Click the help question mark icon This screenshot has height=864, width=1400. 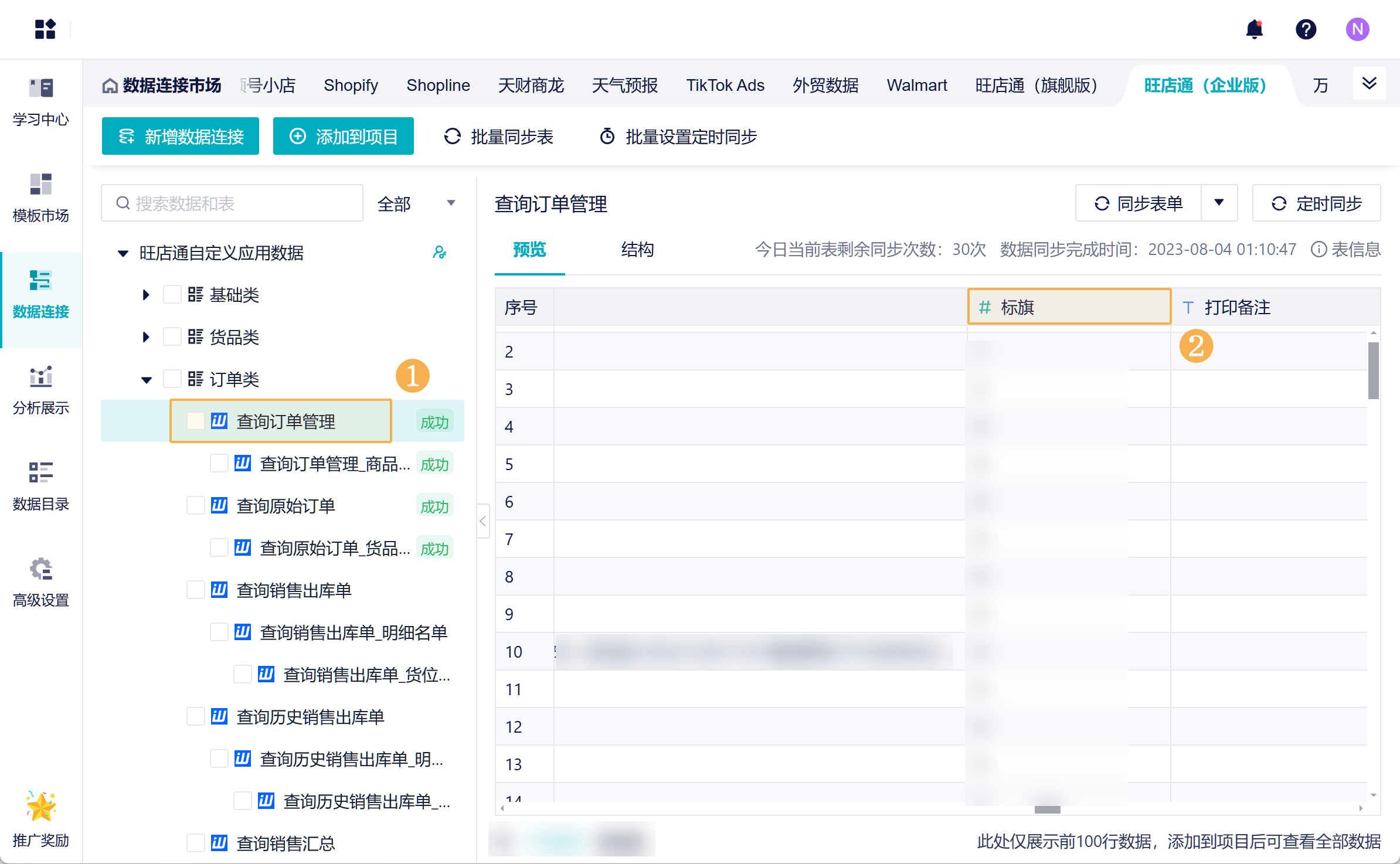click(1306, 29)
